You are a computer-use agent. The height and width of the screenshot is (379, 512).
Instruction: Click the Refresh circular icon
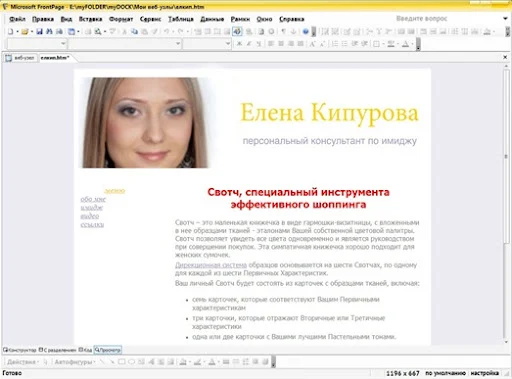[x=271, y=32]
